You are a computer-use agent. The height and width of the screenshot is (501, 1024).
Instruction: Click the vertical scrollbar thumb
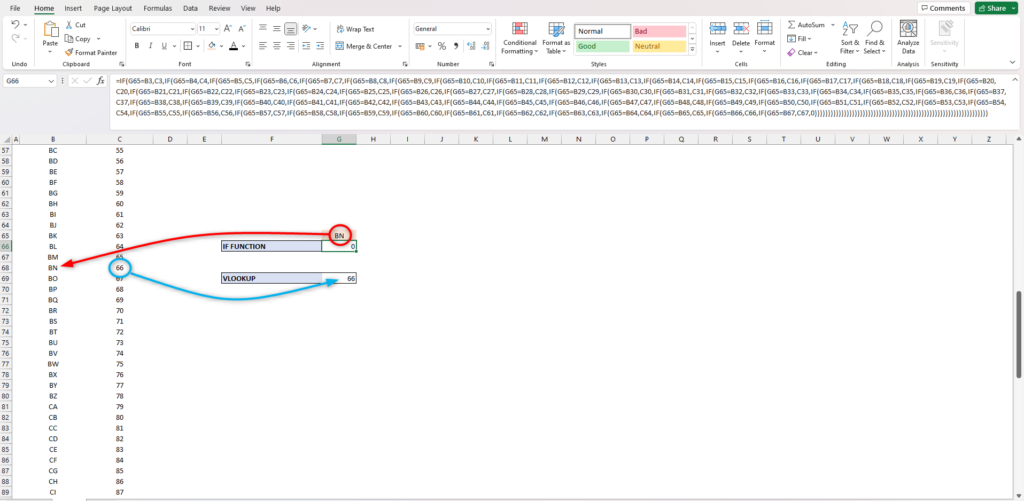[x=1019, y=334]
